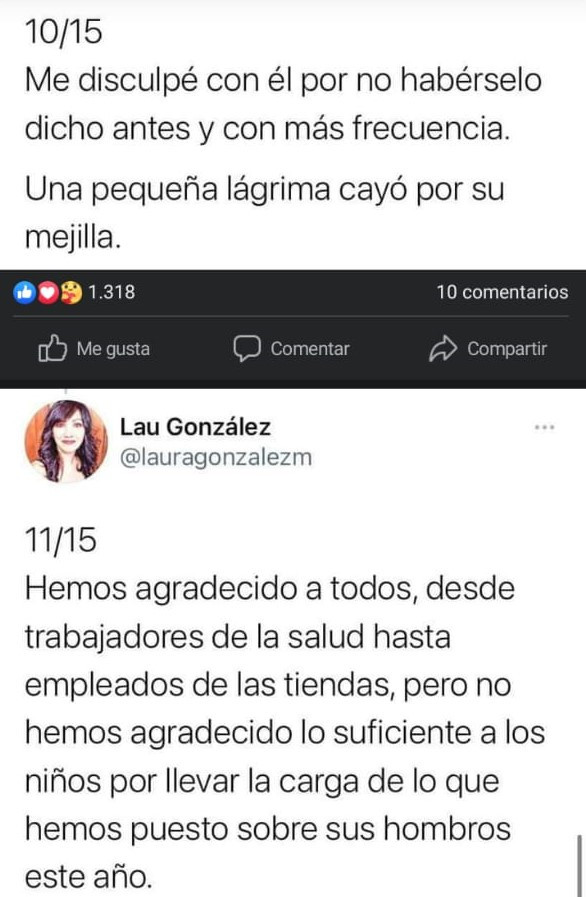Select the Compartir button label
586x897 pixels.
coord(507,349)
